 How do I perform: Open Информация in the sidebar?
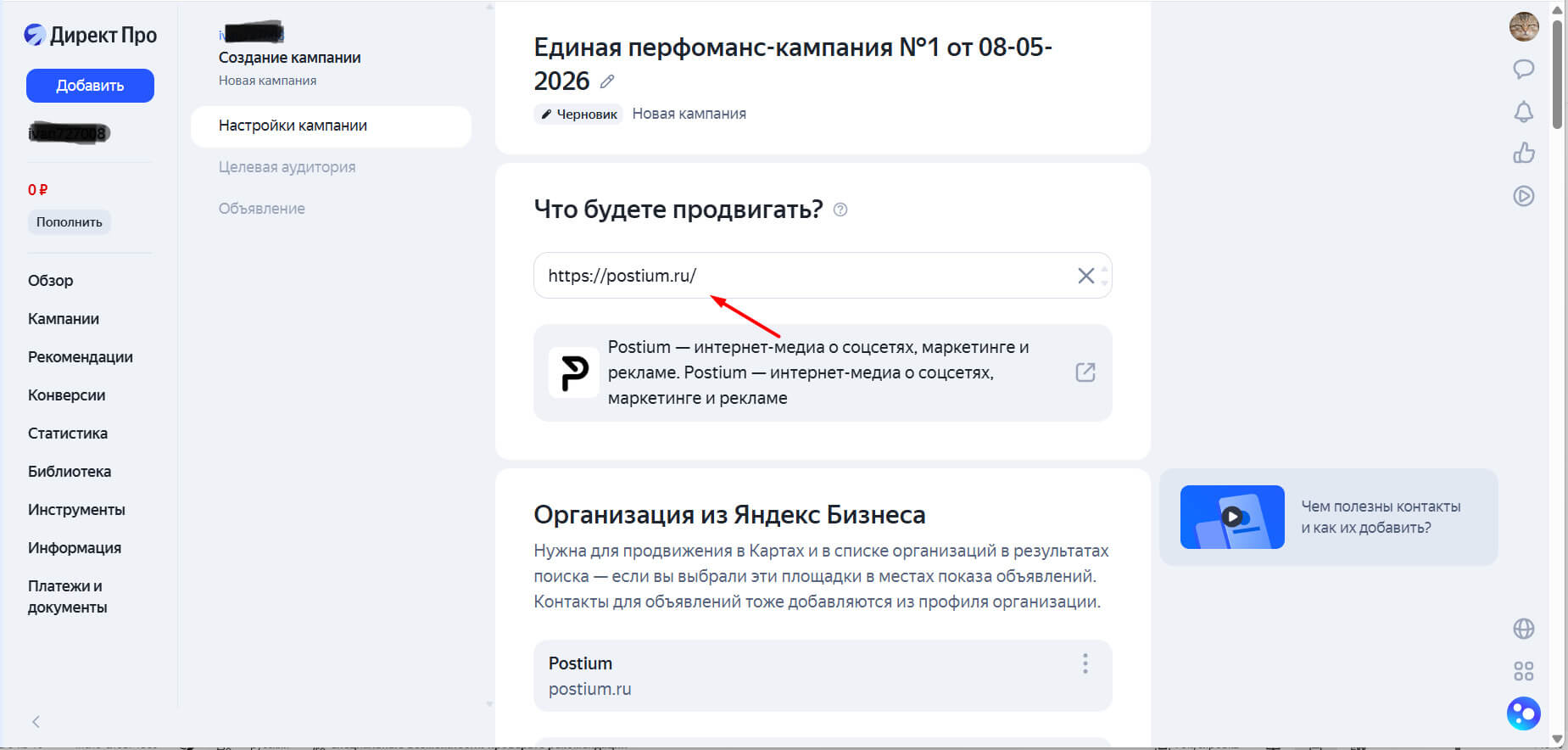coord(75,548)
